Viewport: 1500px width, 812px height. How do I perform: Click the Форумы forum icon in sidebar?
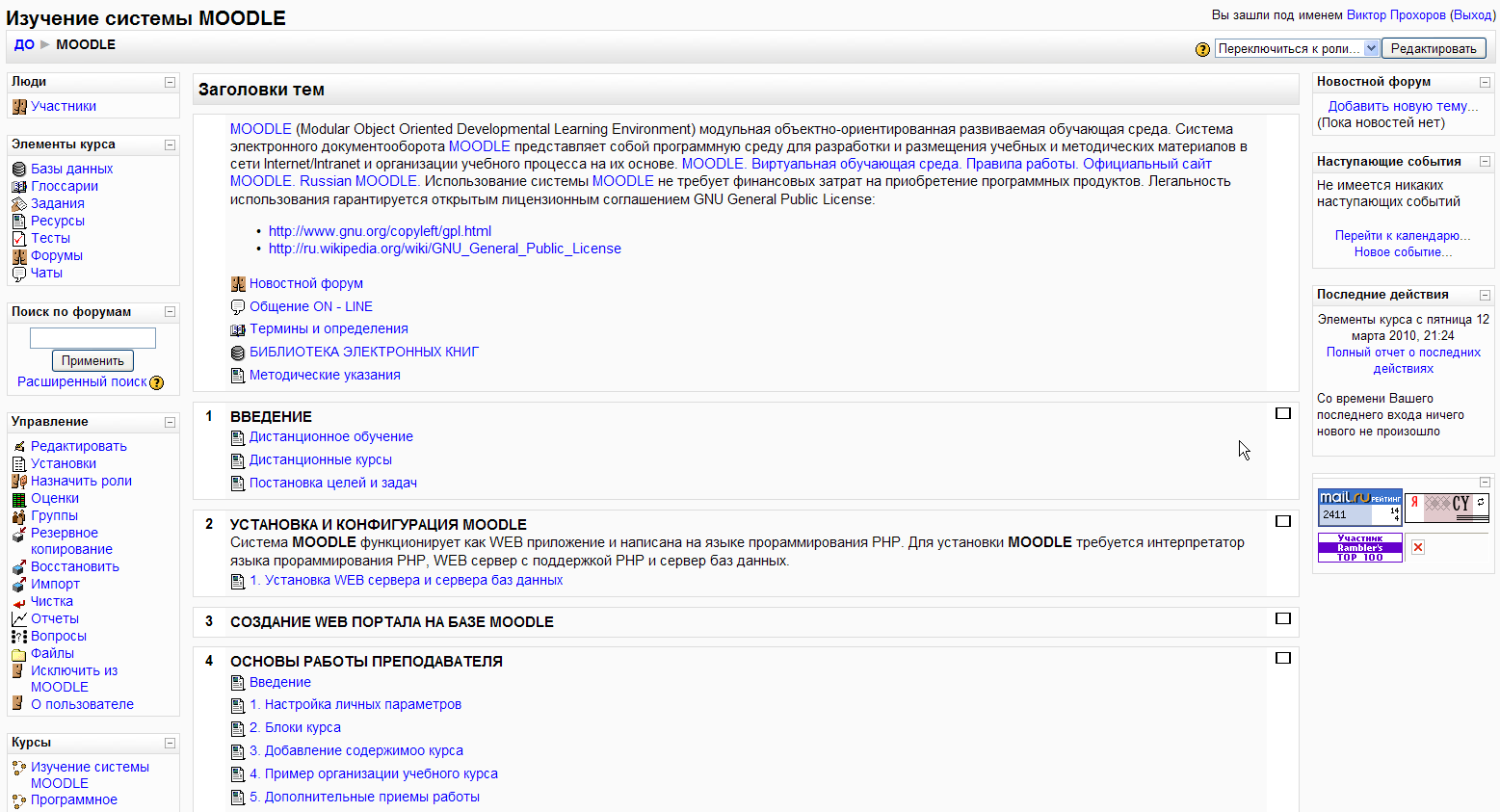tap(19, 256)
